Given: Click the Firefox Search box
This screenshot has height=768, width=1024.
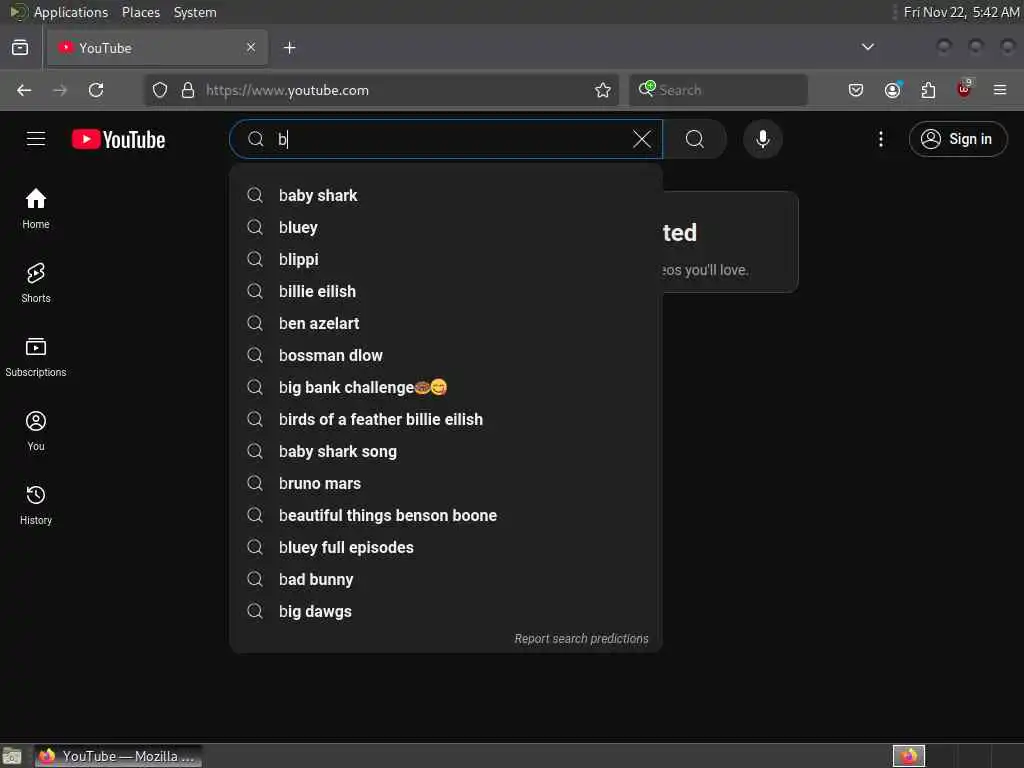Looking at the screenshot, I should pyautogui.click(x=718, y=90).
